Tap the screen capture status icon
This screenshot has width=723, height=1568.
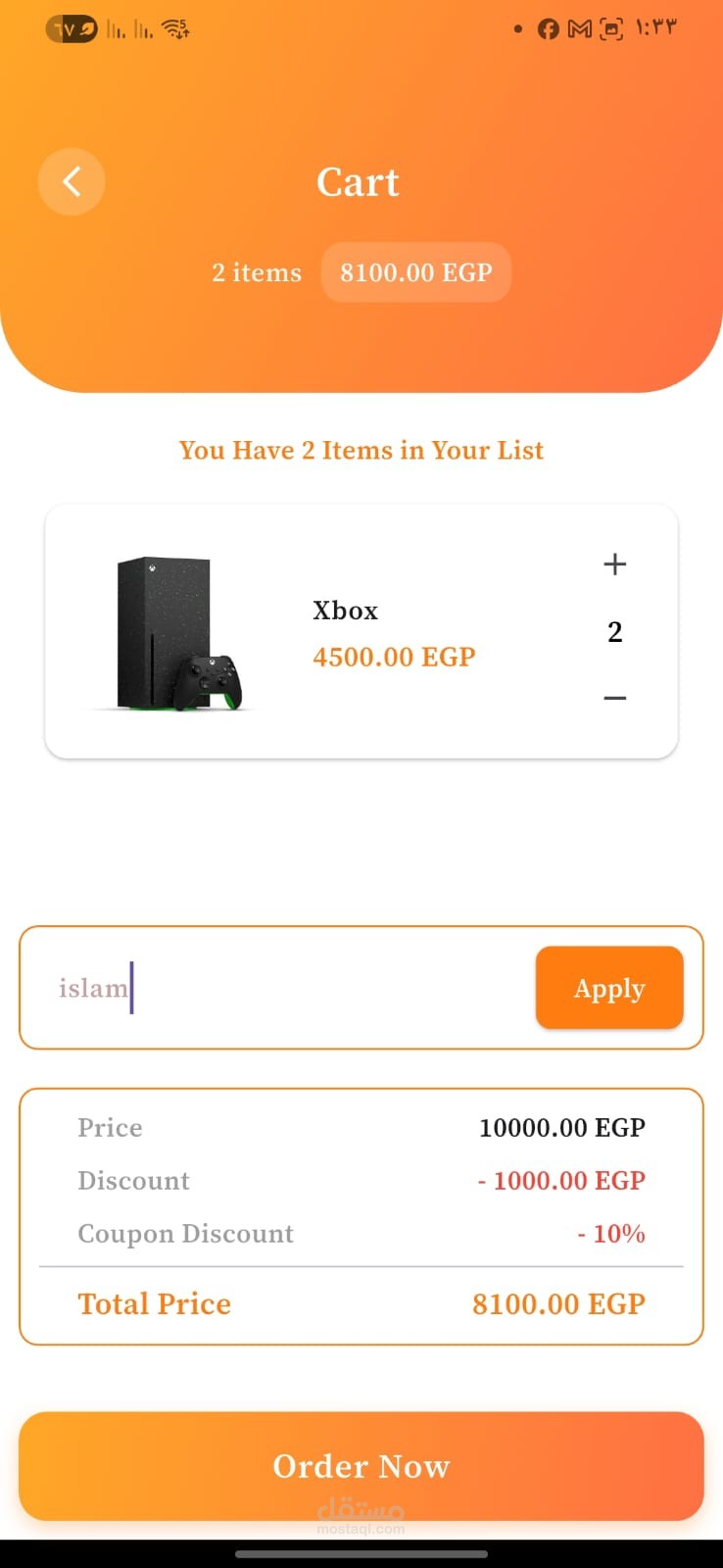coord(611,29)
